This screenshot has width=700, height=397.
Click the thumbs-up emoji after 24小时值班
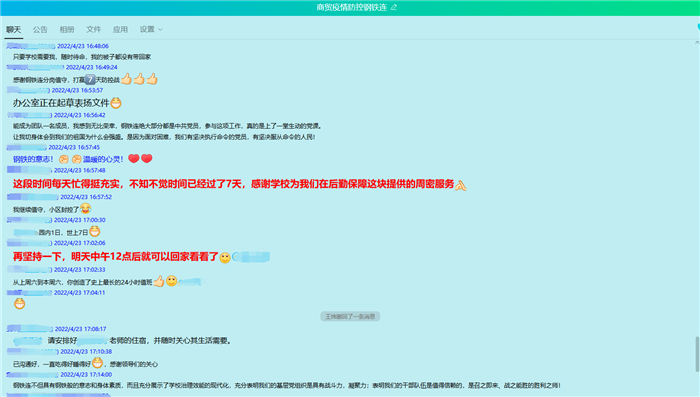click(x=159, y=281)
